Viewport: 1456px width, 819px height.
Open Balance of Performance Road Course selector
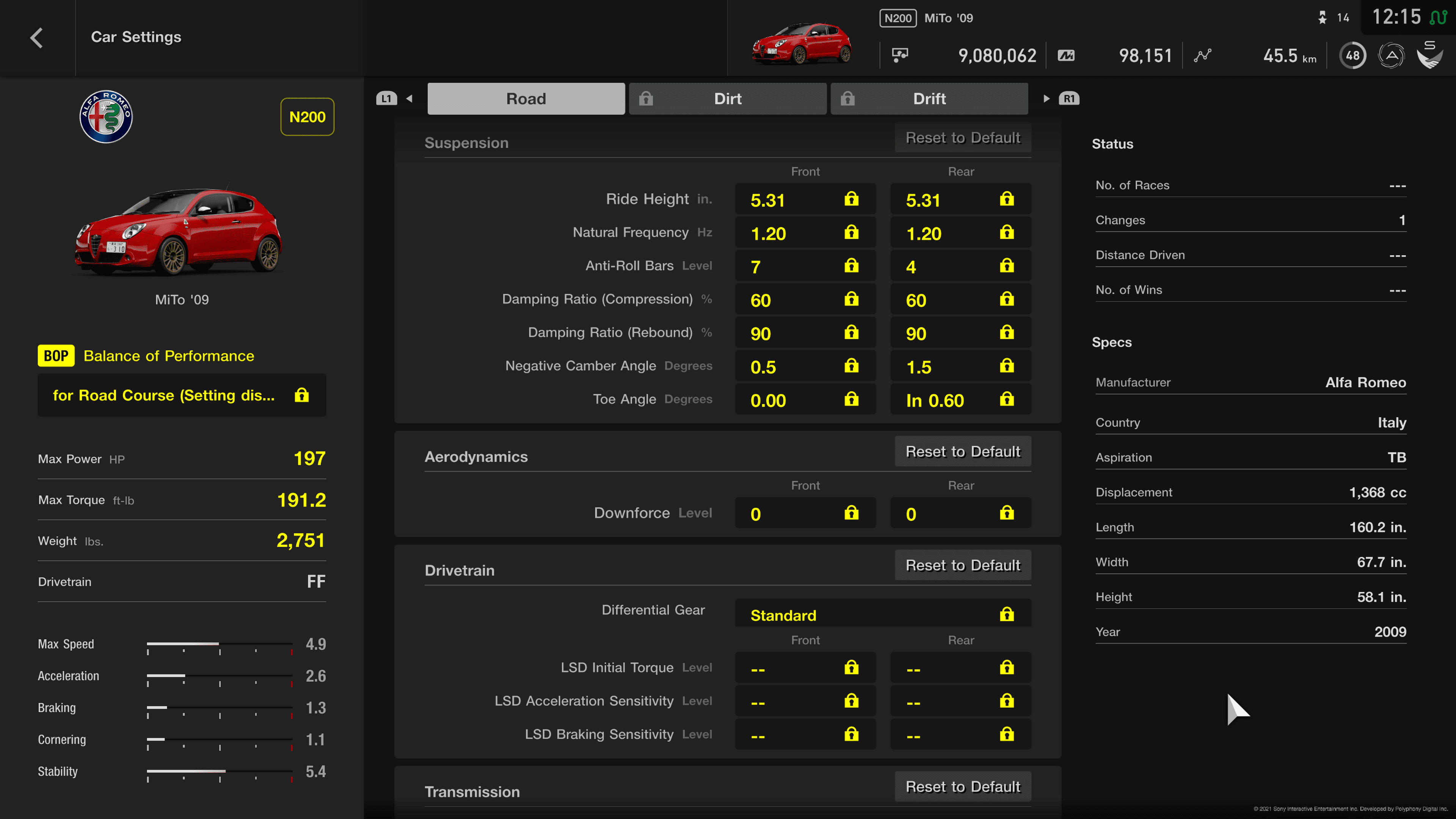click(x=182, y=395)
